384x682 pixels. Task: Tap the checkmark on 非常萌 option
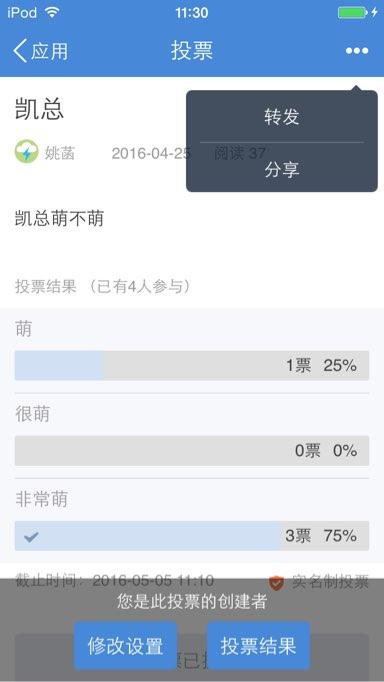click(31, 536)
